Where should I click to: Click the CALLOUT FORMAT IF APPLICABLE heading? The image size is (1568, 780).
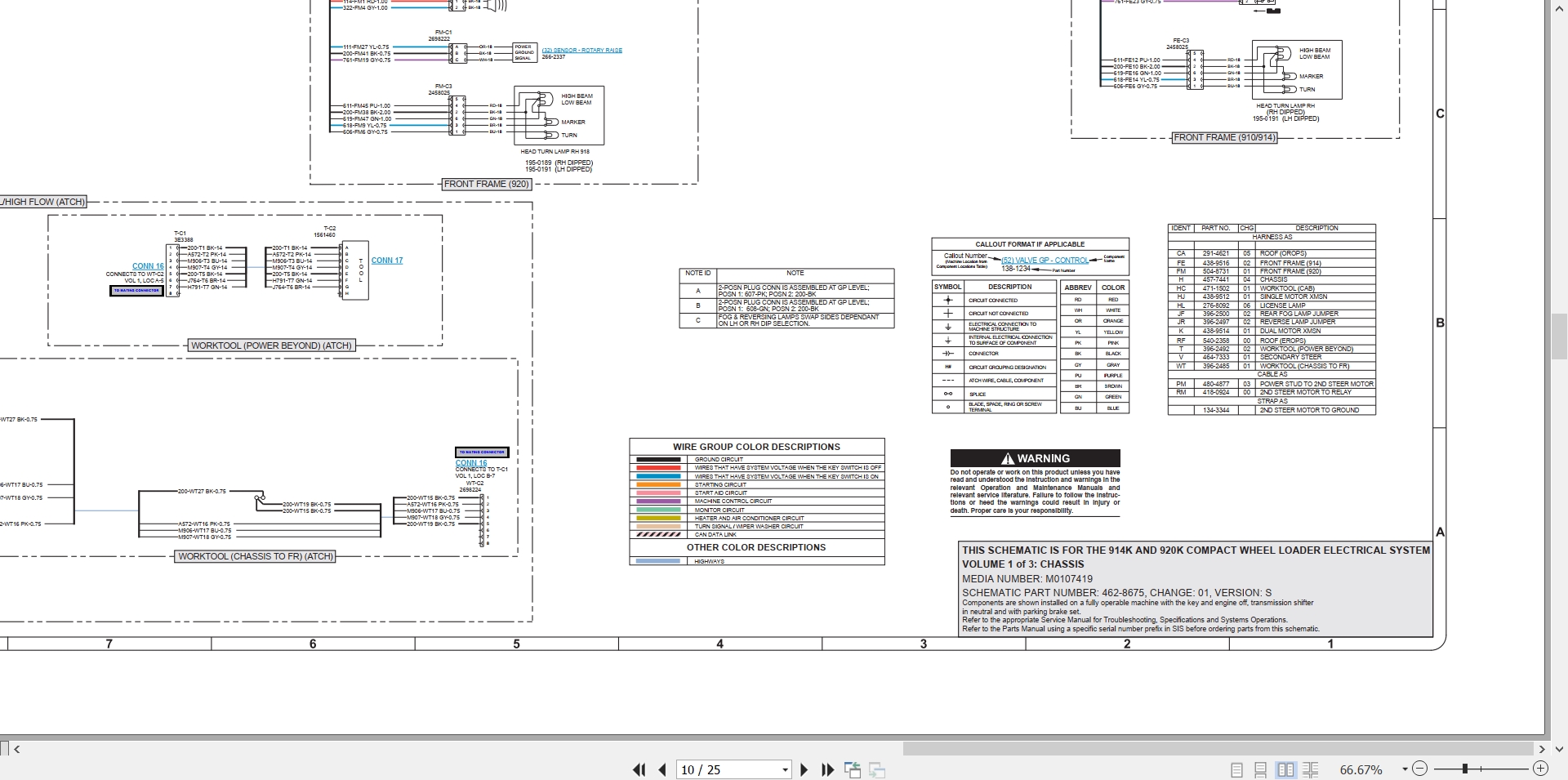[x=1030, y=244]
